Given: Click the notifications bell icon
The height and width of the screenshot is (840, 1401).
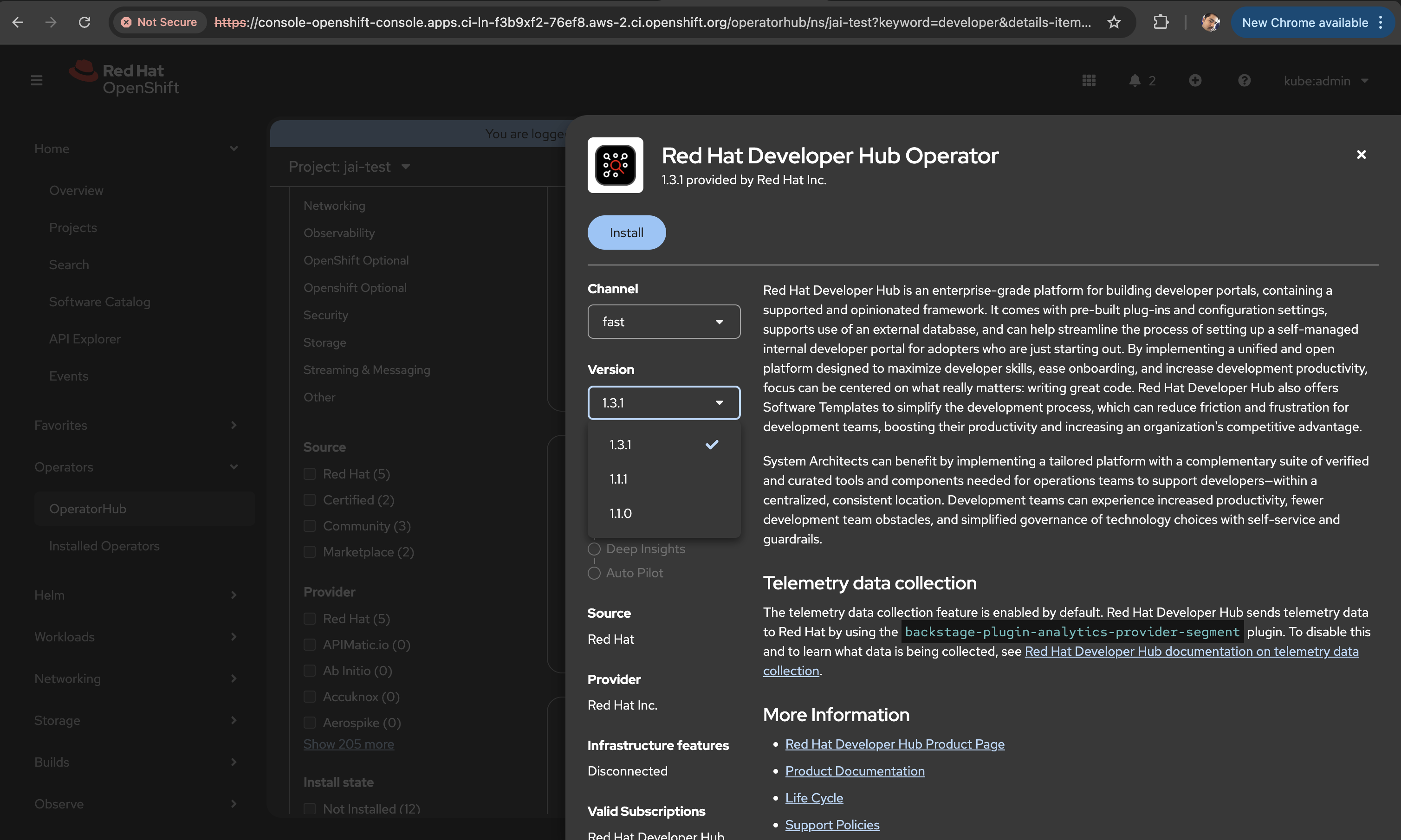Looking at the screenshot, I should 1135,80.
